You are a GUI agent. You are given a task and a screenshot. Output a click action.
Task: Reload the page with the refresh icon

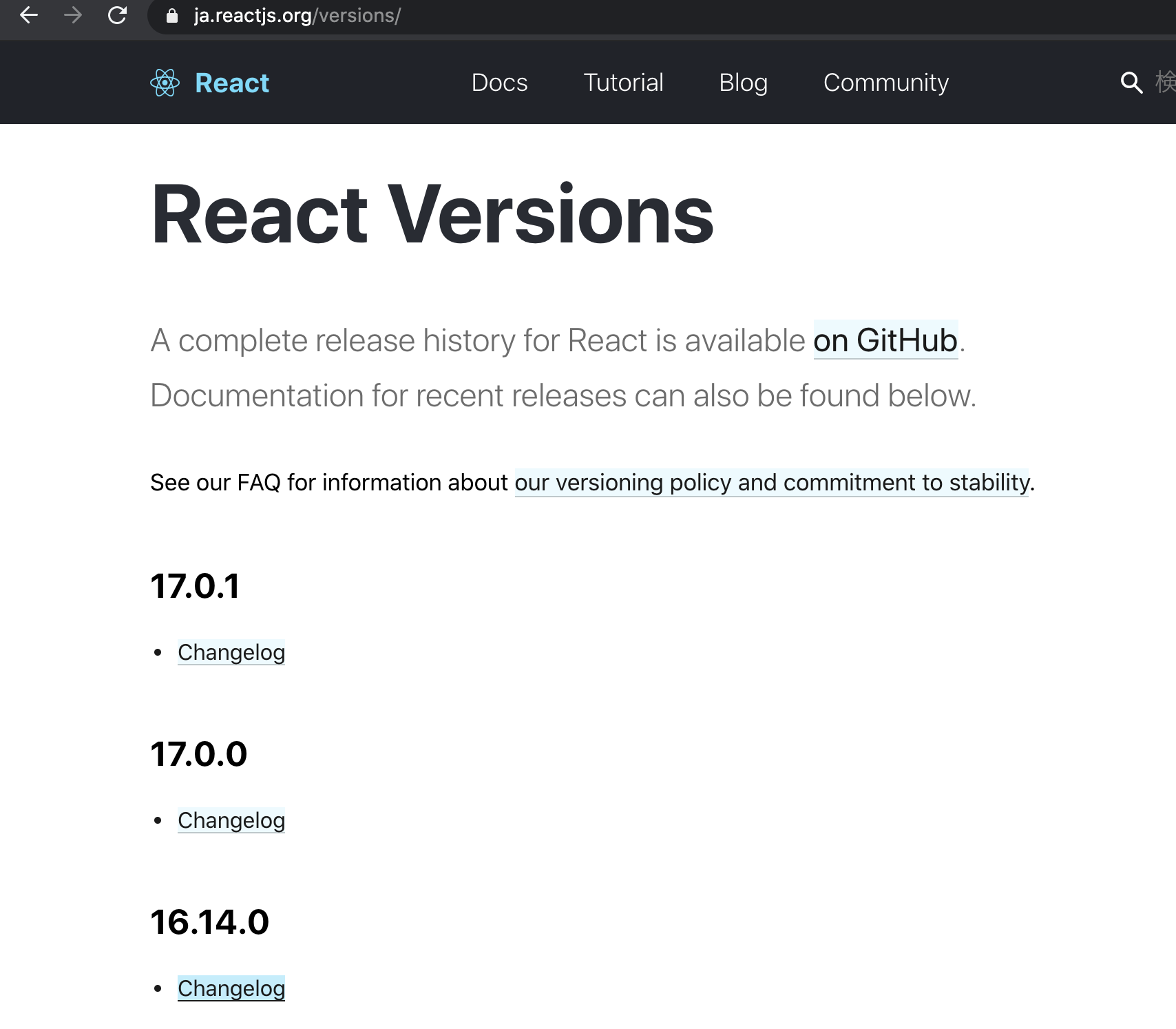point(117,16)
